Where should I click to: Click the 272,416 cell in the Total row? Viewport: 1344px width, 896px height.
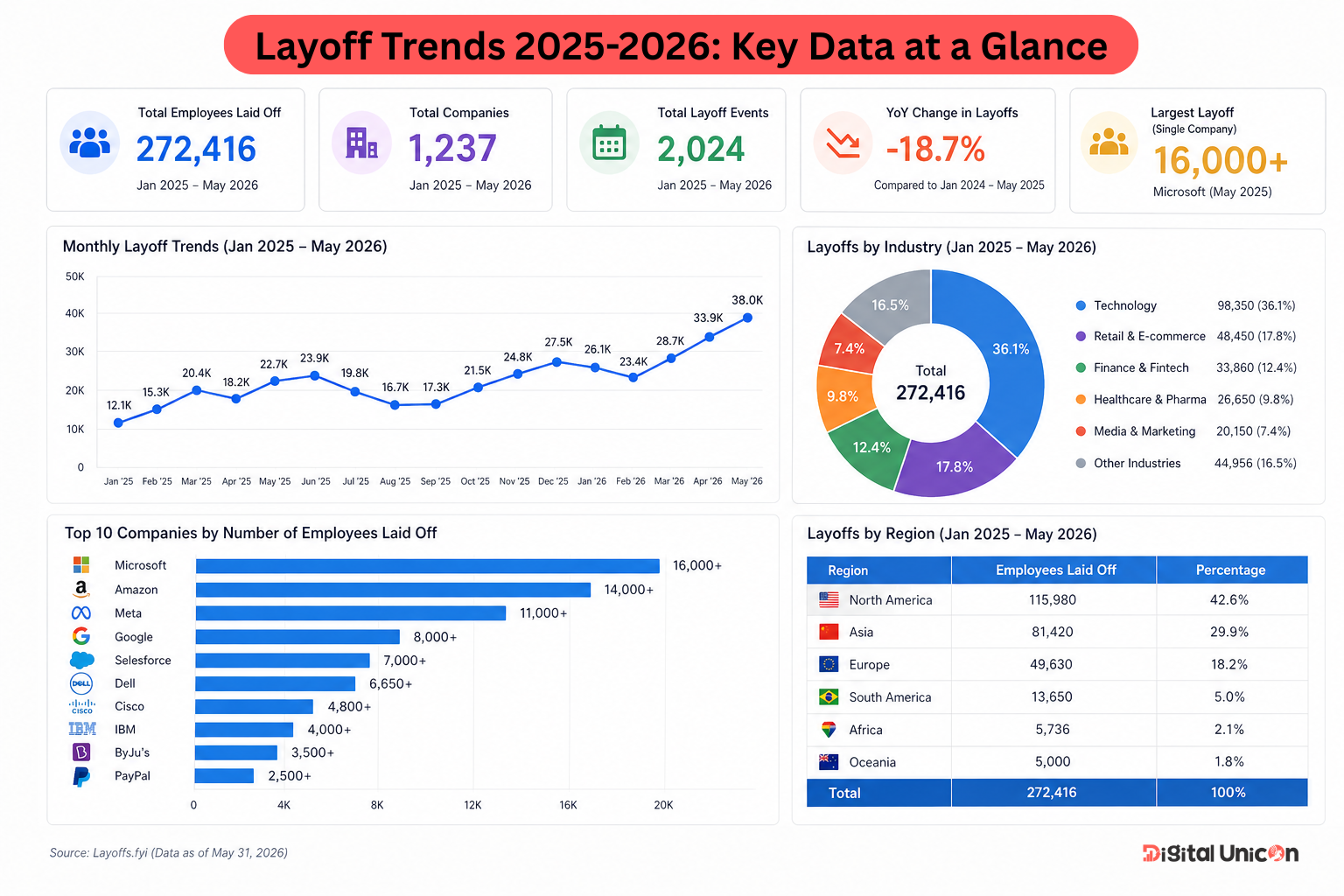(1052, 793)
